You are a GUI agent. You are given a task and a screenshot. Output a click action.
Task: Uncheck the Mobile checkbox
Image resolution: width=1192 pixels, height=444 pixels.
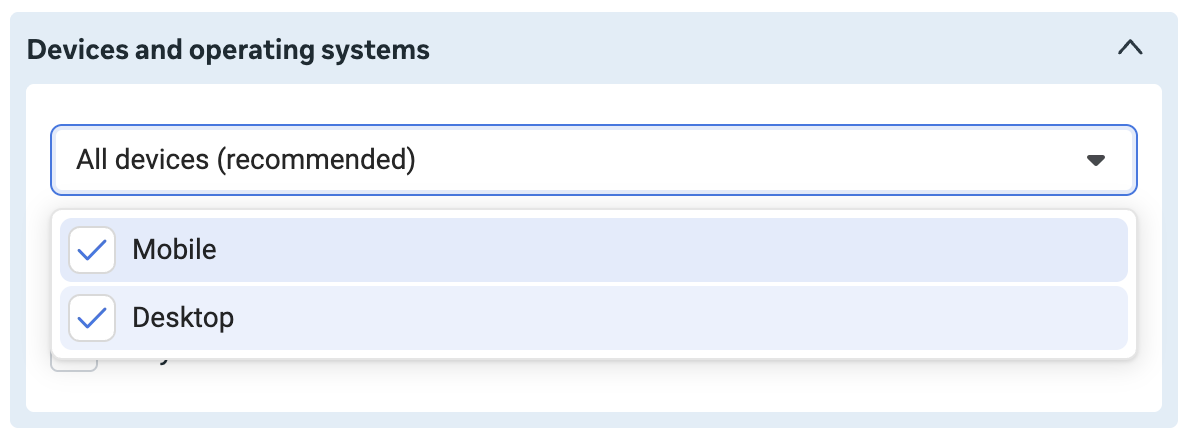[x=92, y=249]
